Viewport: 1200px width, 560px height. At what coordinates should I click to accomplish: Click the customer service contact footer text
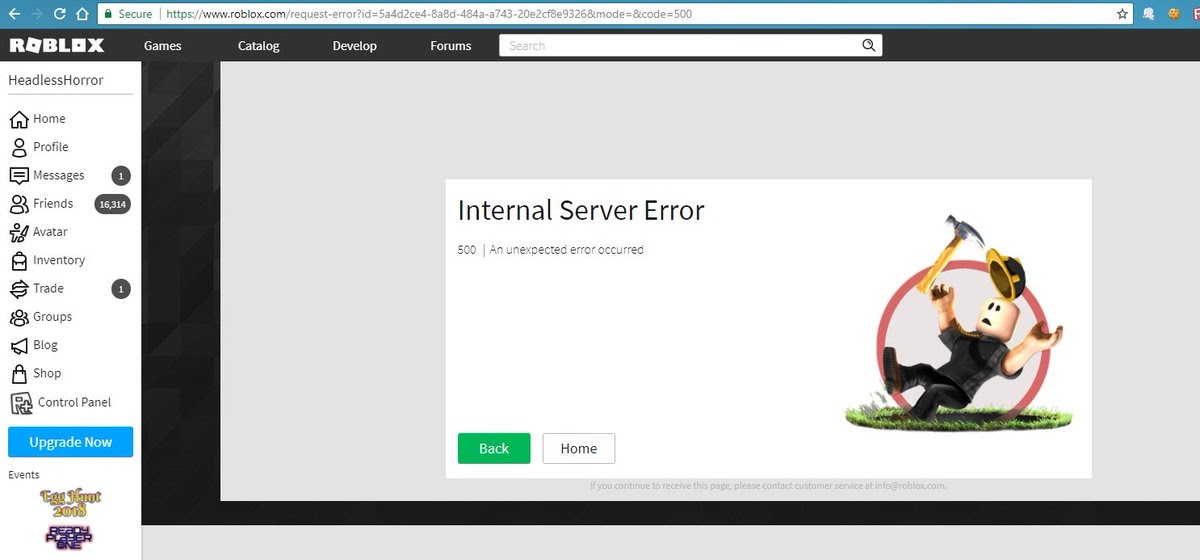768,486
